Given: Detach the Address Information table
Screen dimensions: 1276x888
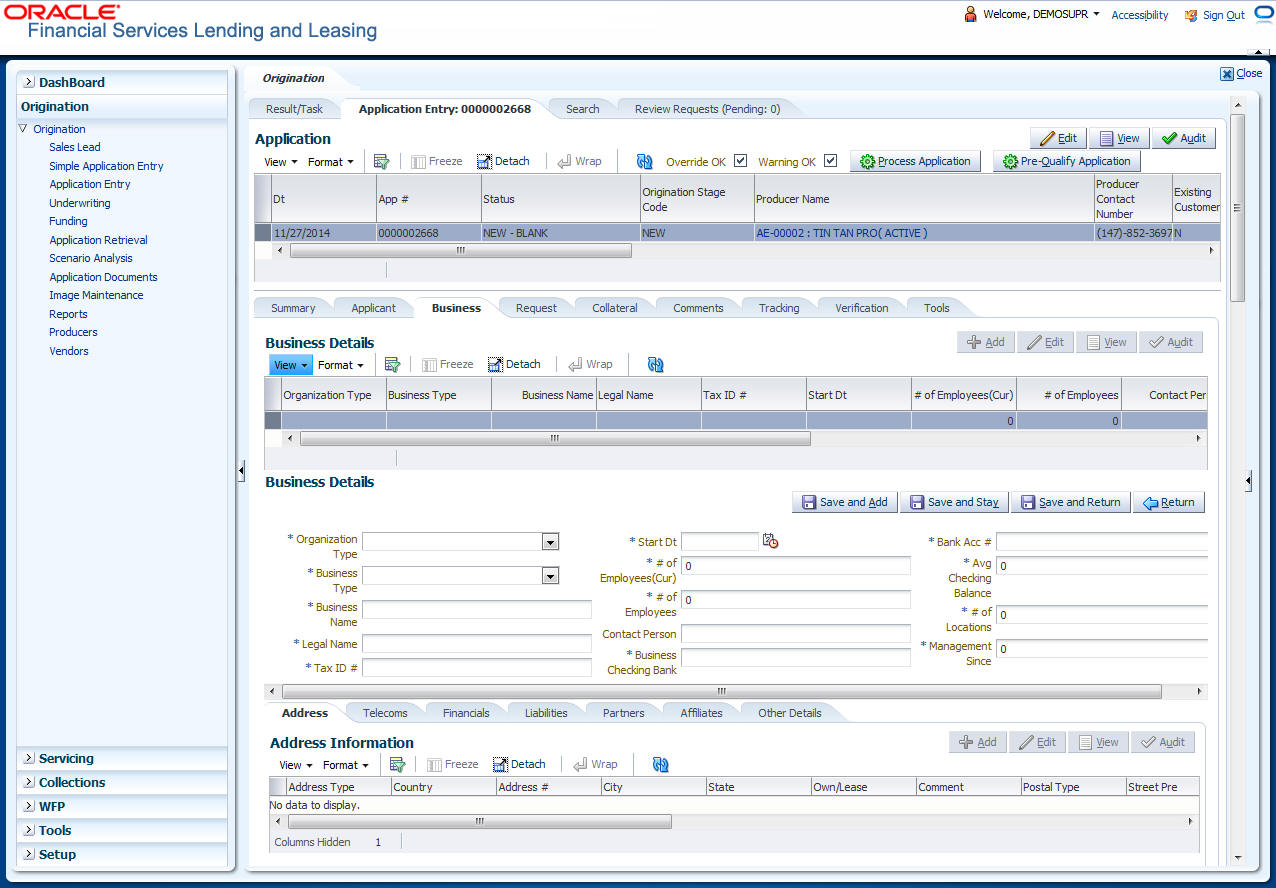Looking at the screenshot, I should click(x=519, y=764).
